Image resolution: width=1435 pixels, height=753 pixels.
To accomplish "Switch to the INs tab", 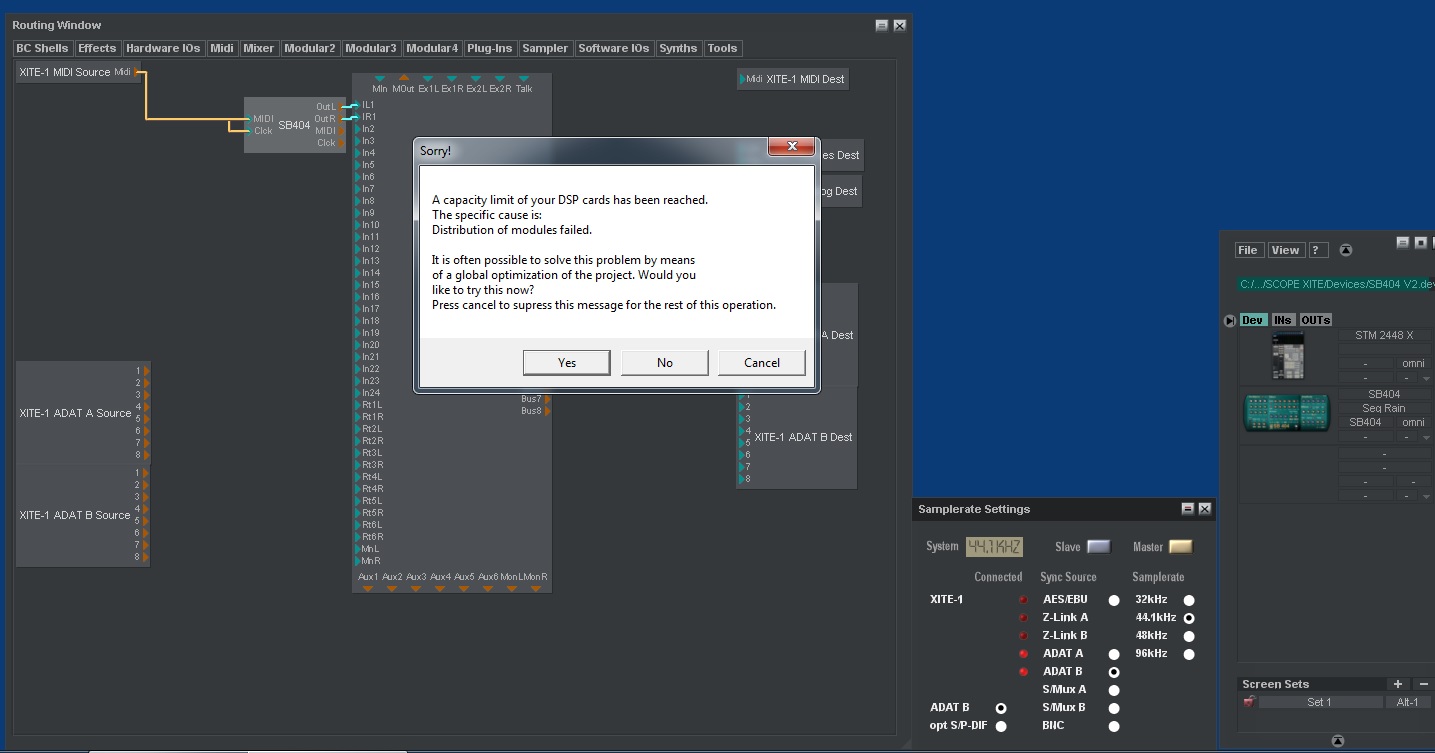I will point(1283,320).
